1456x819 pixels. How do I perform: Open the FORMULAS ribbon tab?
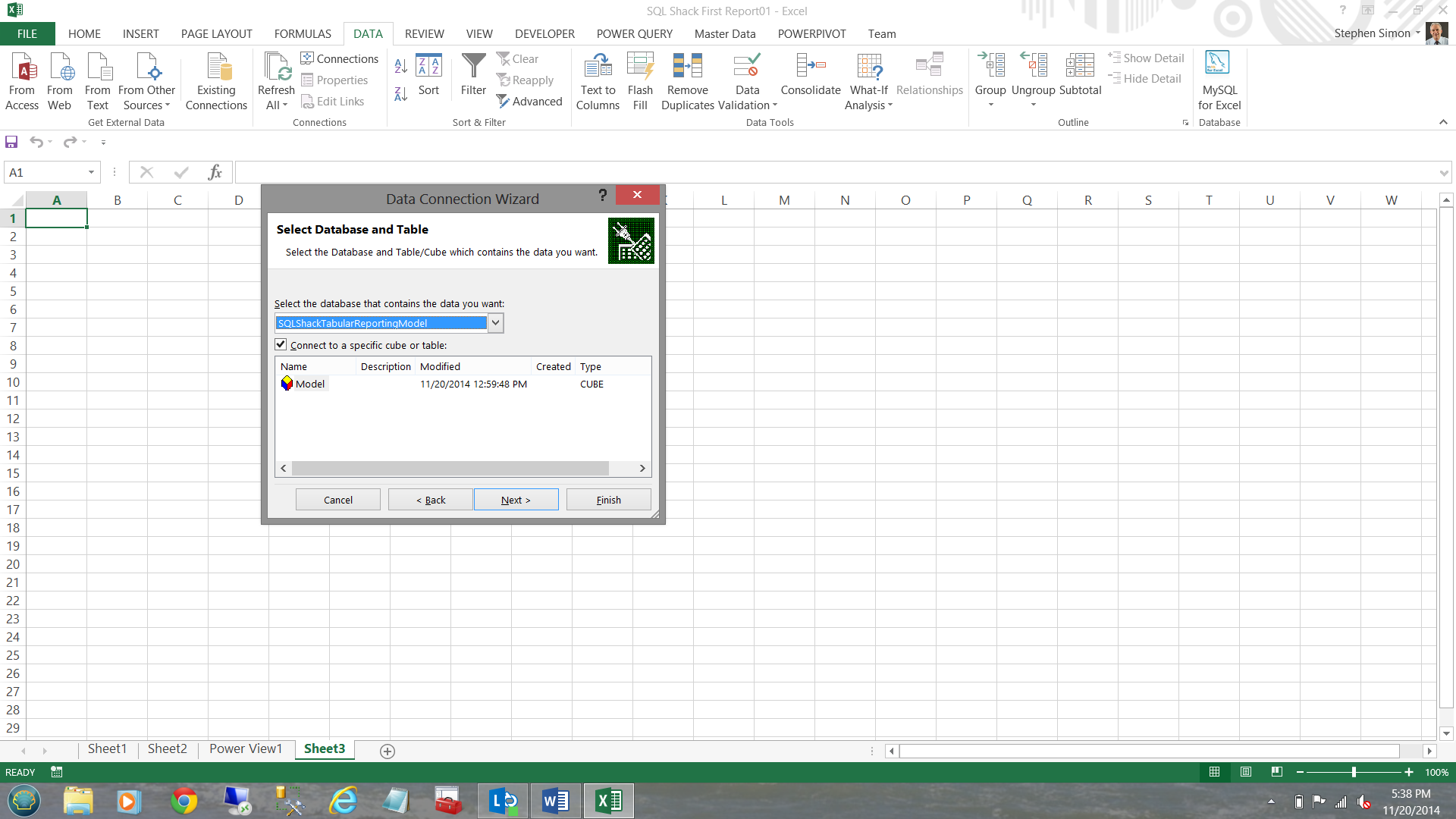click(303, 34)
